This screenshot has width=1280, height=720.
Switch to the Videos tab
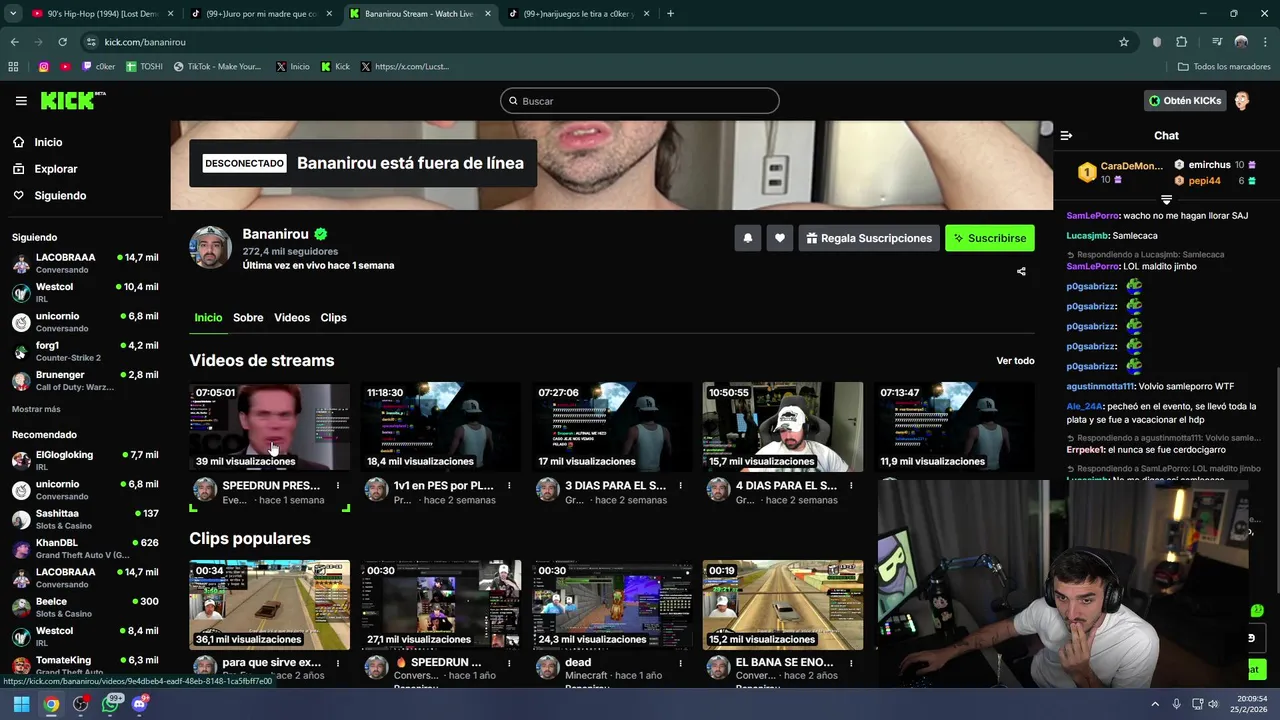tap(292, 318)
